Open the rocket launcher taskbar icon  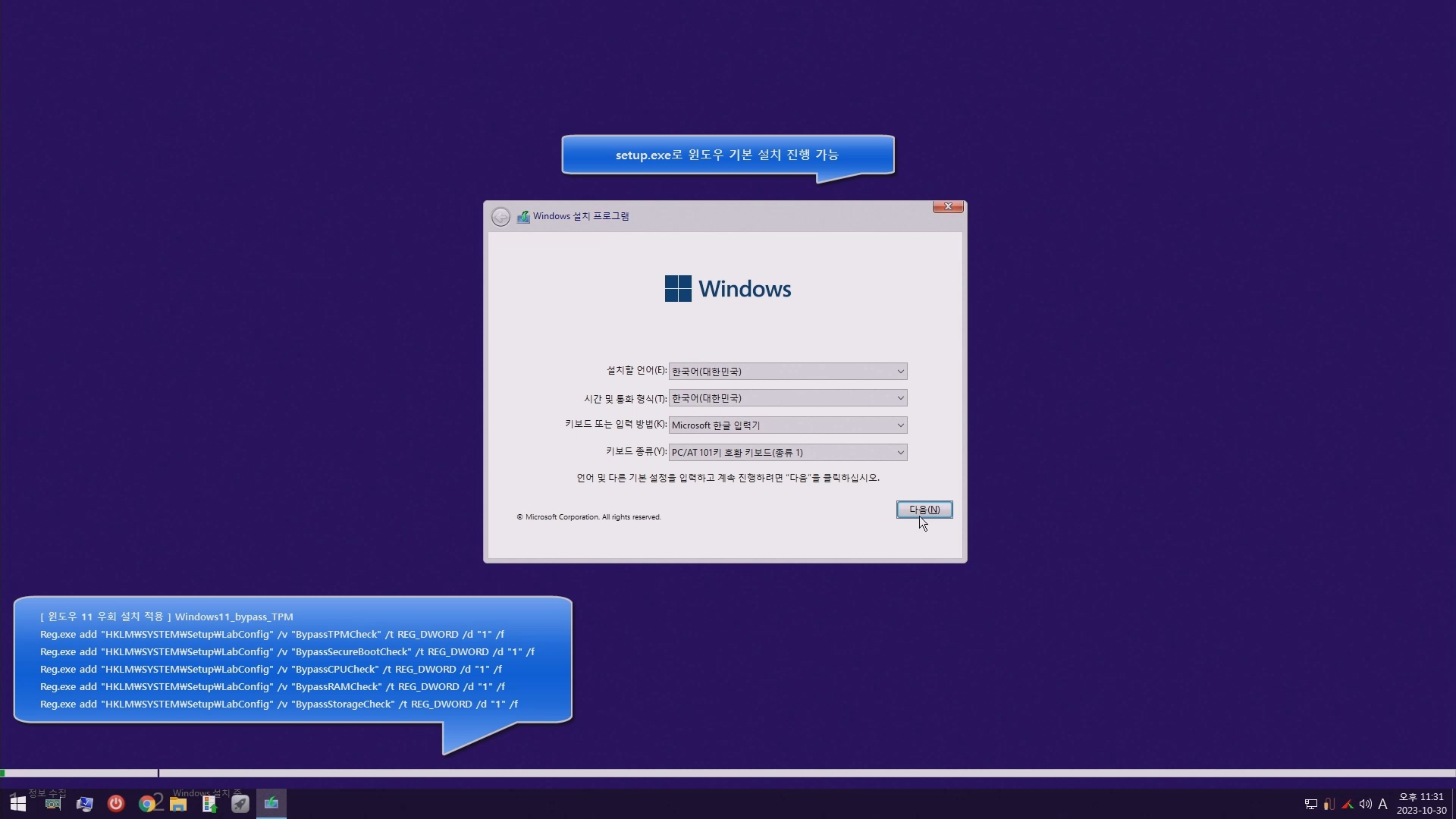[240, 804]
